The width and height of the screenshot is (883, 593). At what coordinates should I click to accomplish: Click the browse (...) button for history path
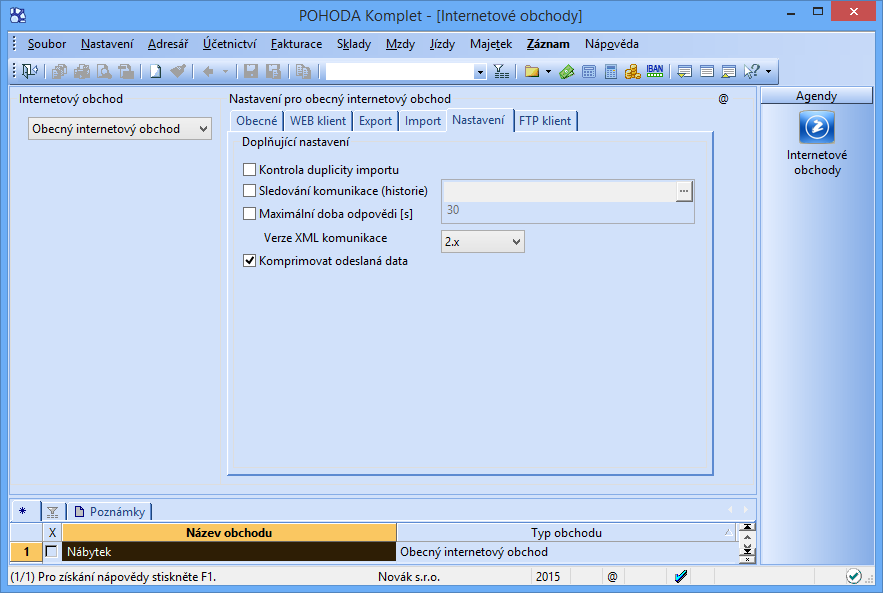coord(684,191)
